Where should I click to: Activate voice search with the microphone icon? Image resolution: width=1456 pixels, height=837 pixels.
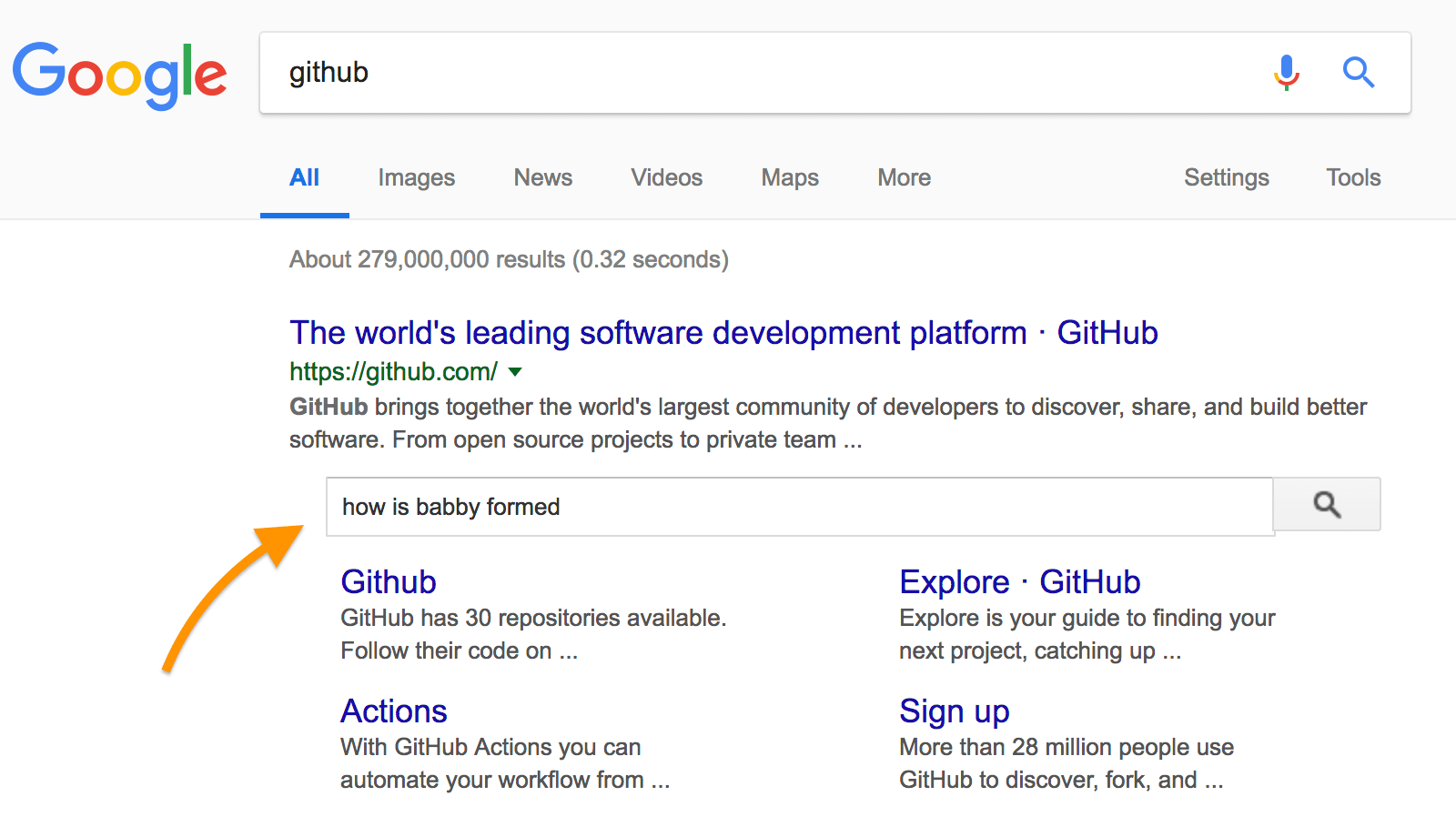click(1286, 73)
